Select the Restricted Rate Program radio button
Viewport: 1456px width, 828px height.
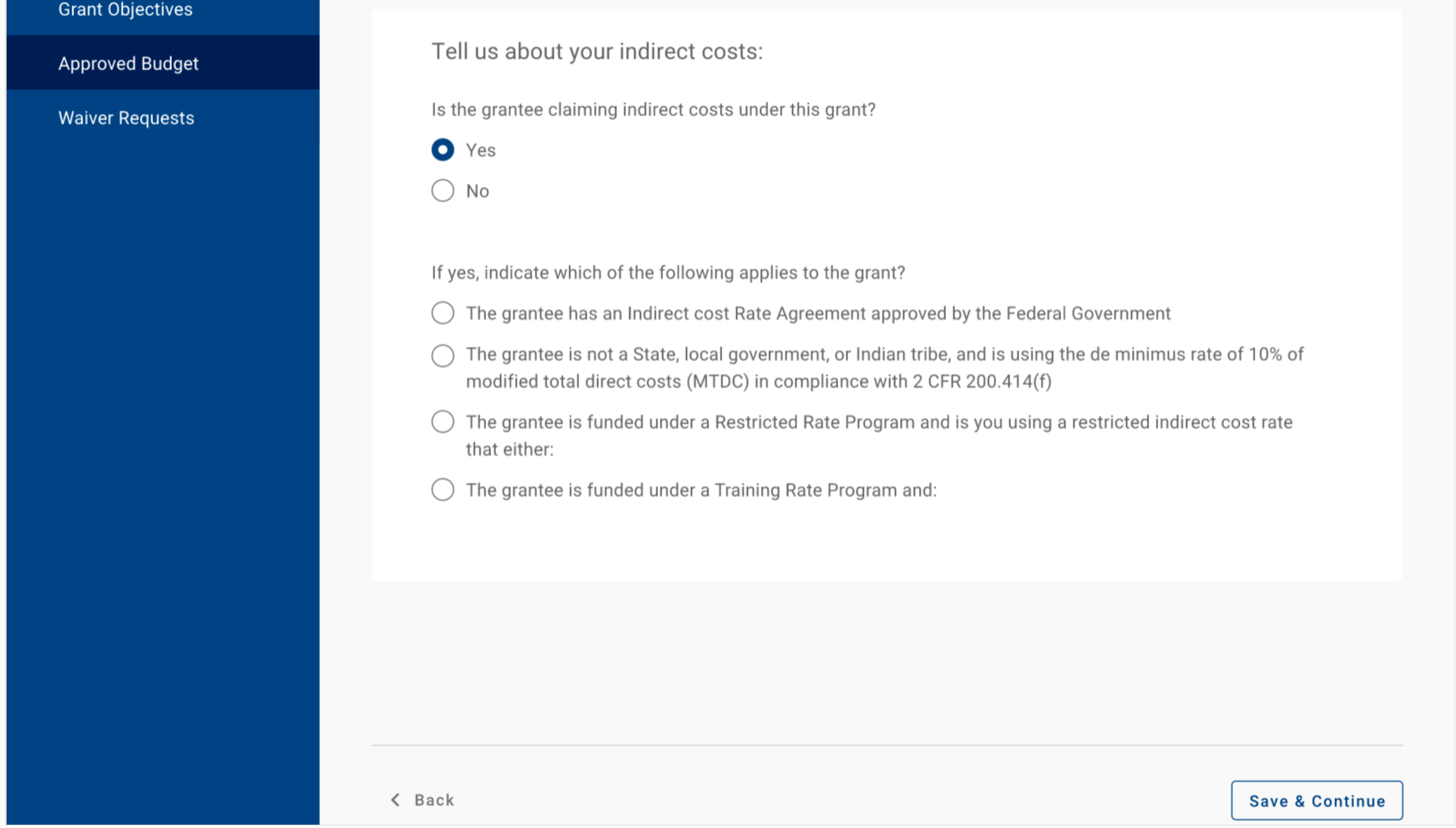coord(443,422)
